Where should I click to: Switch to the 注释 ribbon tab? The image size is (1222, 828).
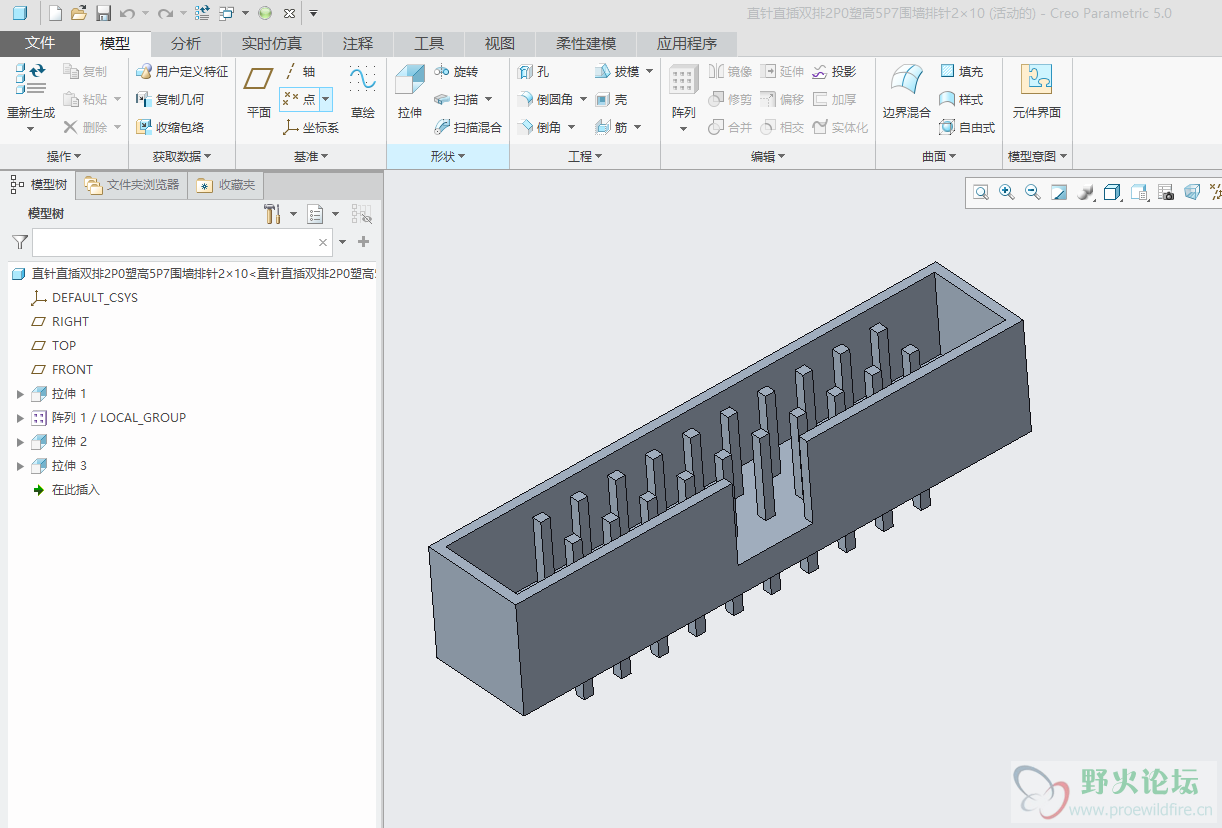[x=358, y=43]
